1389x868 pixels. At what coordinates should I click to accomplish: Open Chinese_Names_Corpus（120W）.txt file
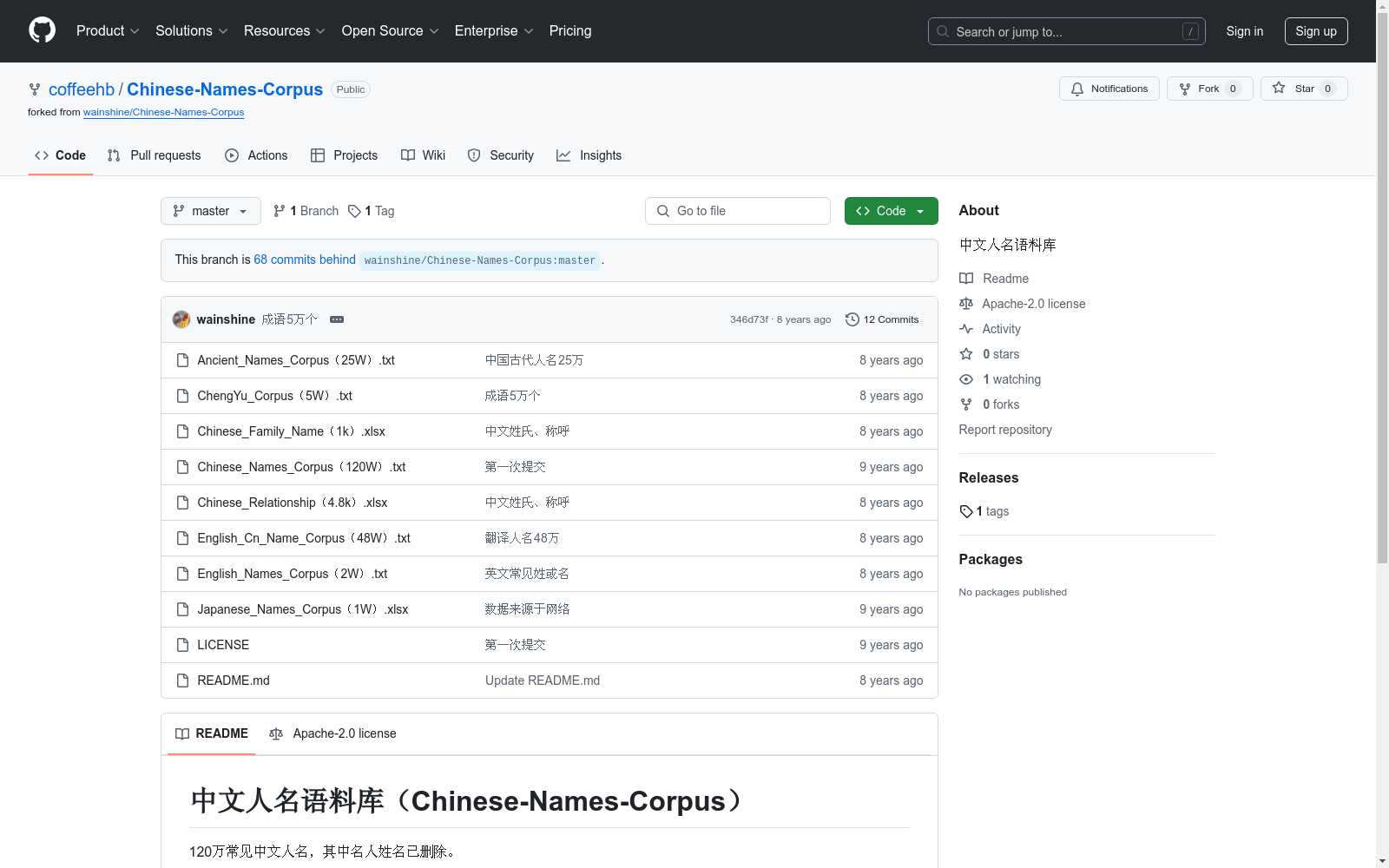point(301,467)
